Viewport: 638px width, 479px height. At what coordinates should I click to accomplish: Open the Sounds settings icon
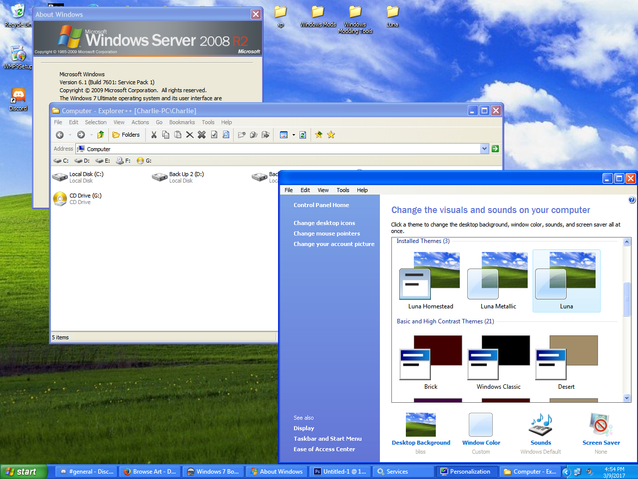point(541,424)
